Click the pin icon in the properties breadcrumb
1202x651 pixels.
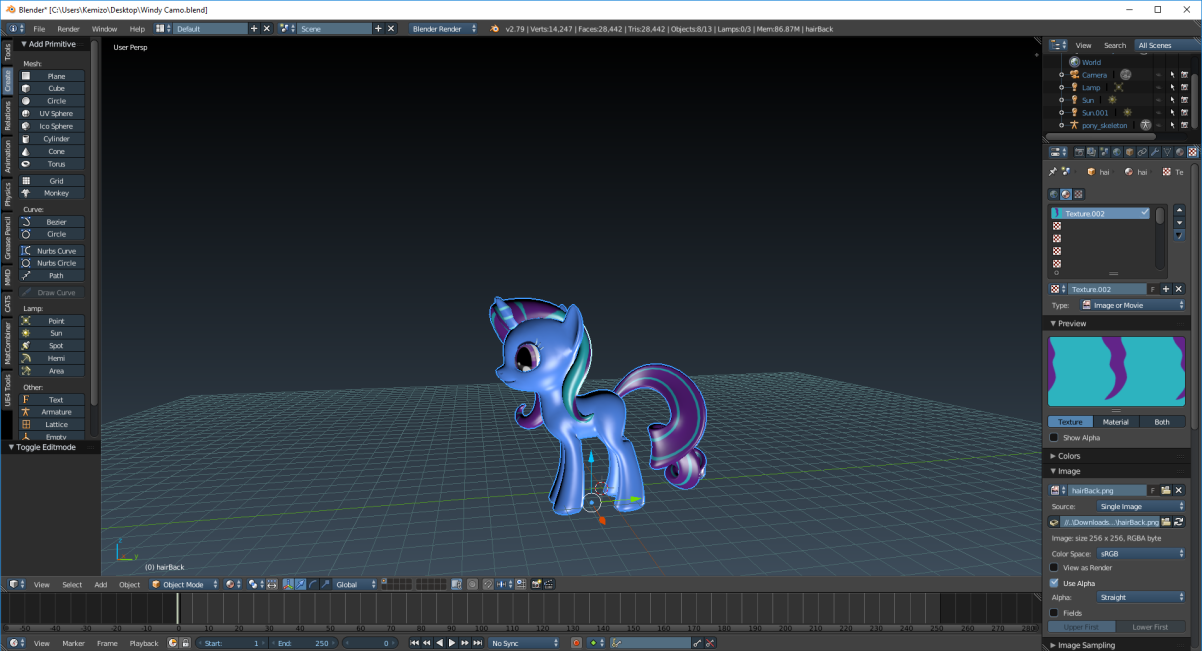point(1052,171)
